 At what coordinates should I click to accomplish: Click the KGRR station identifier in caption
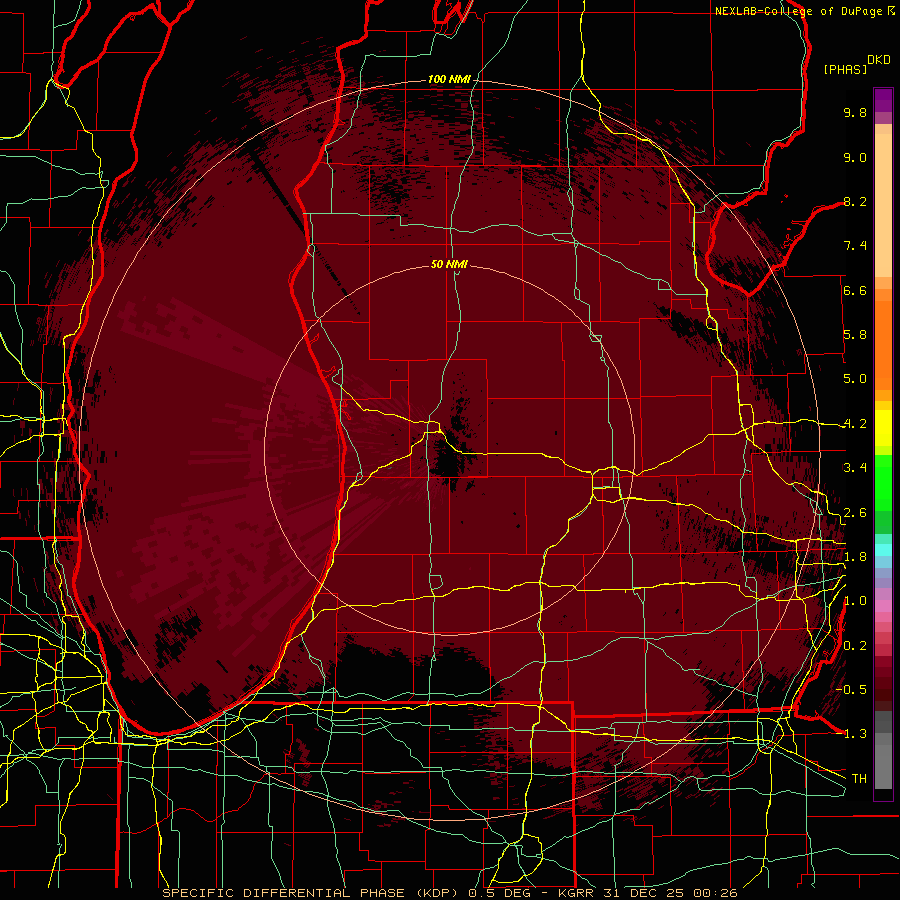(x=577, y=893)
